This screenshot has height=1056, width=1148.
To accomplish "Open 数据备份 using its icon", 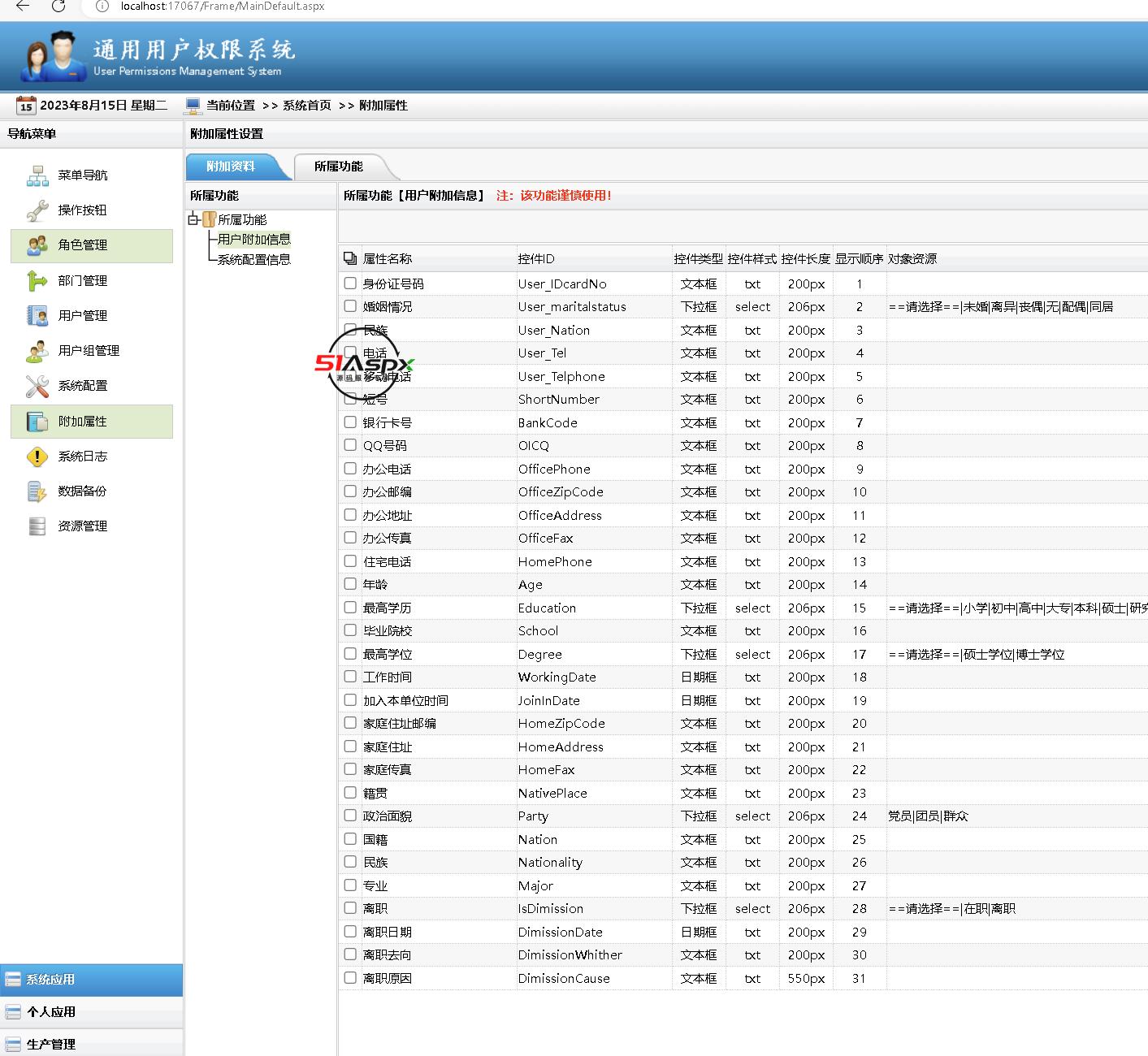I will [x=37, y=491].
